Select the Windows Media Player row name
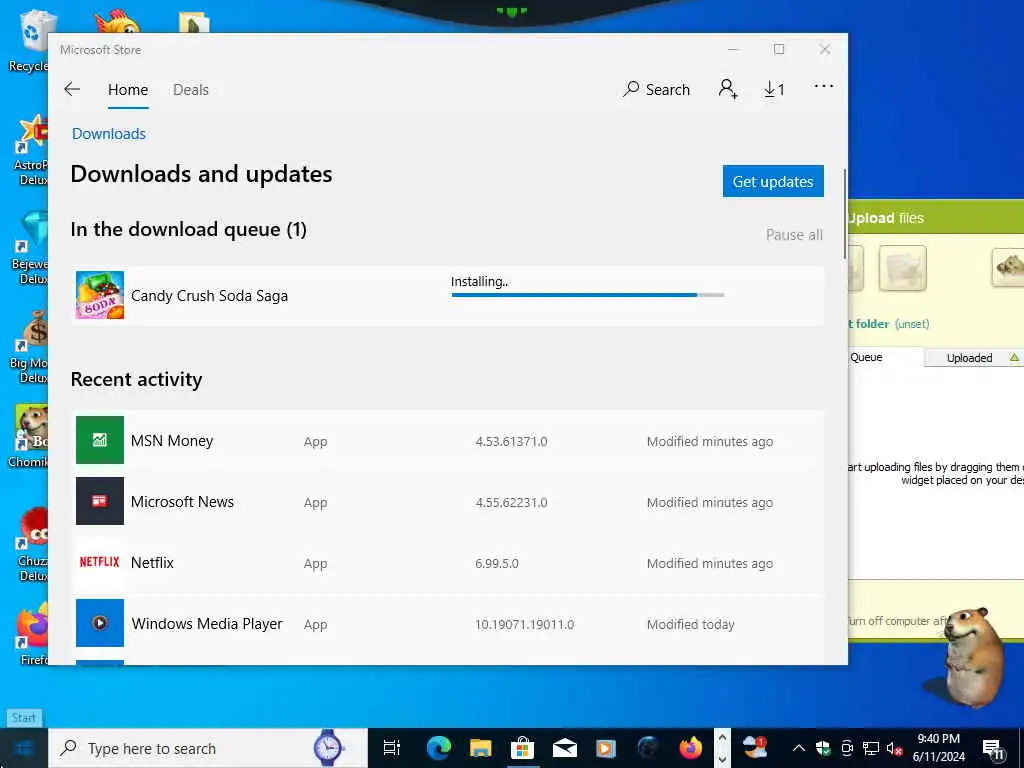The height and width of the screenshot is (768, 1024). tap(207, 624)
